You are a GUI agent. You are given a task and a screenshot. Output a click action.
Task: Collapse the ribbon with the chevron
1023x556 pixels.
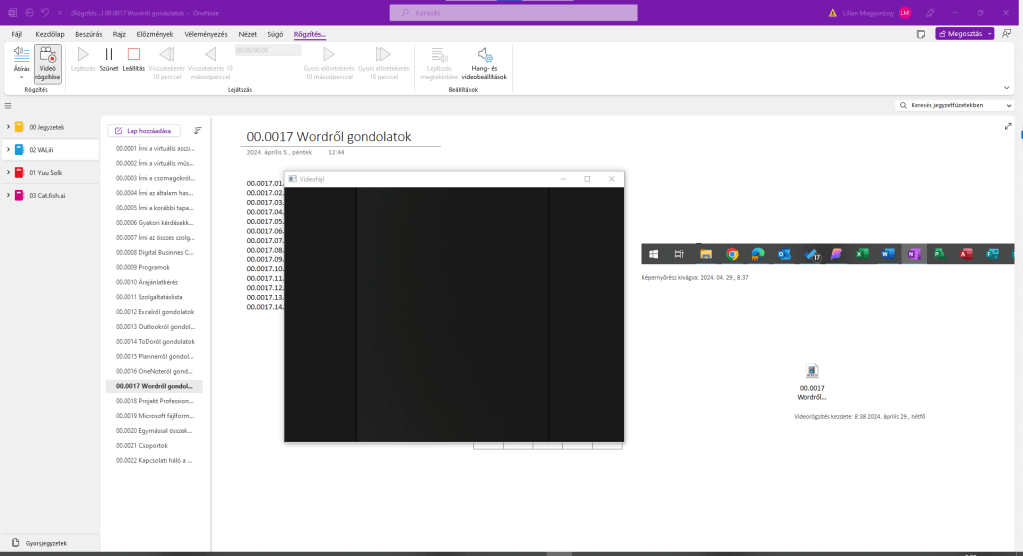(x=1007, y=87)
